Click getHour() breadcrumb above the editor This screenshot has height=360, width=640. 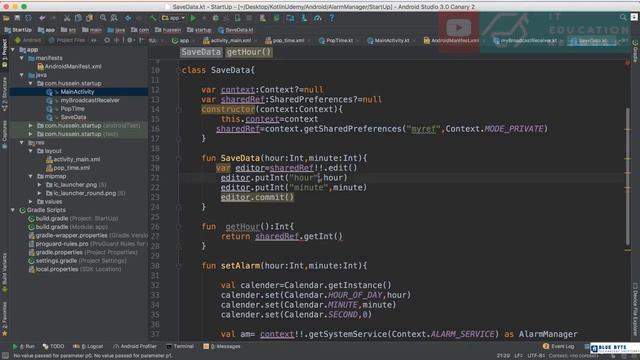point(249,52)
